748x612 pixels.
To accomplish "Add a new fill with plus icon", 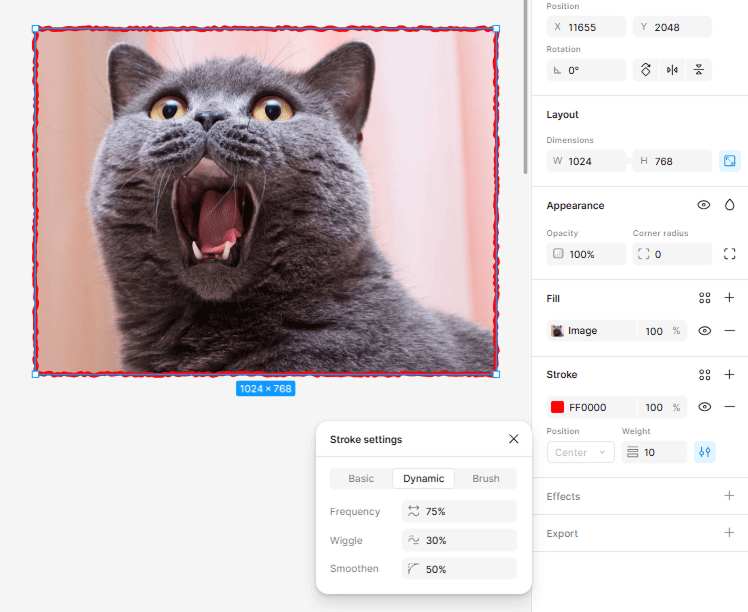I will coord(729,298).
